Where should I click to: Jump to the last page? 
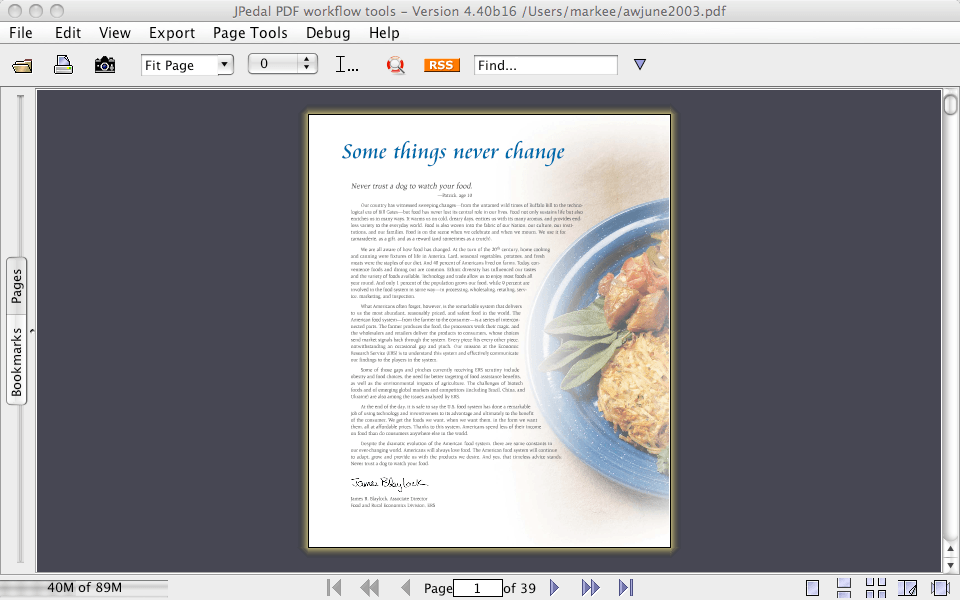click(626, 588)
